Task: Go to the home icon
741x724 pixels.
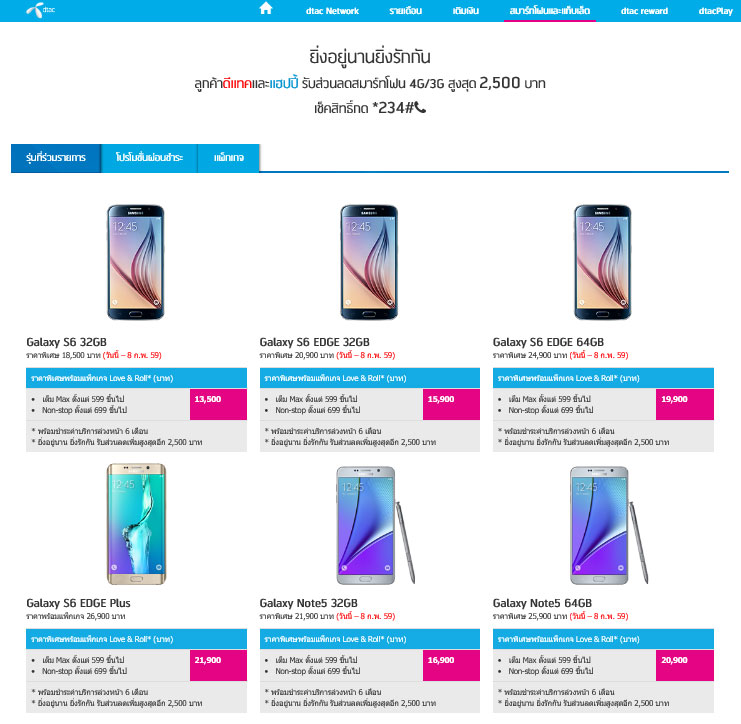Action: click(x=266, y=9)
